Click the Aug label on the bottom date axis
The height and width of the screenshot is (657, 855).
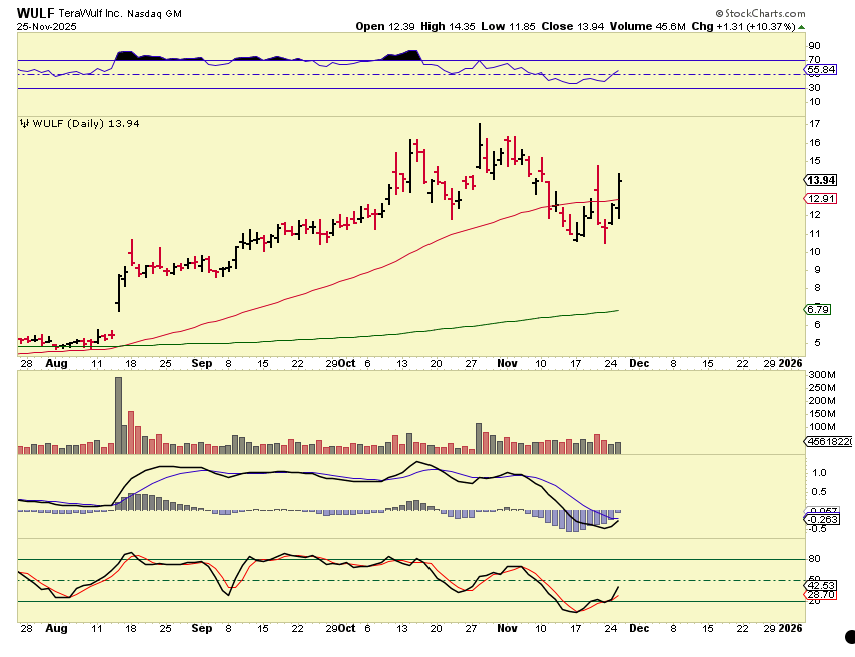(57, 628)
